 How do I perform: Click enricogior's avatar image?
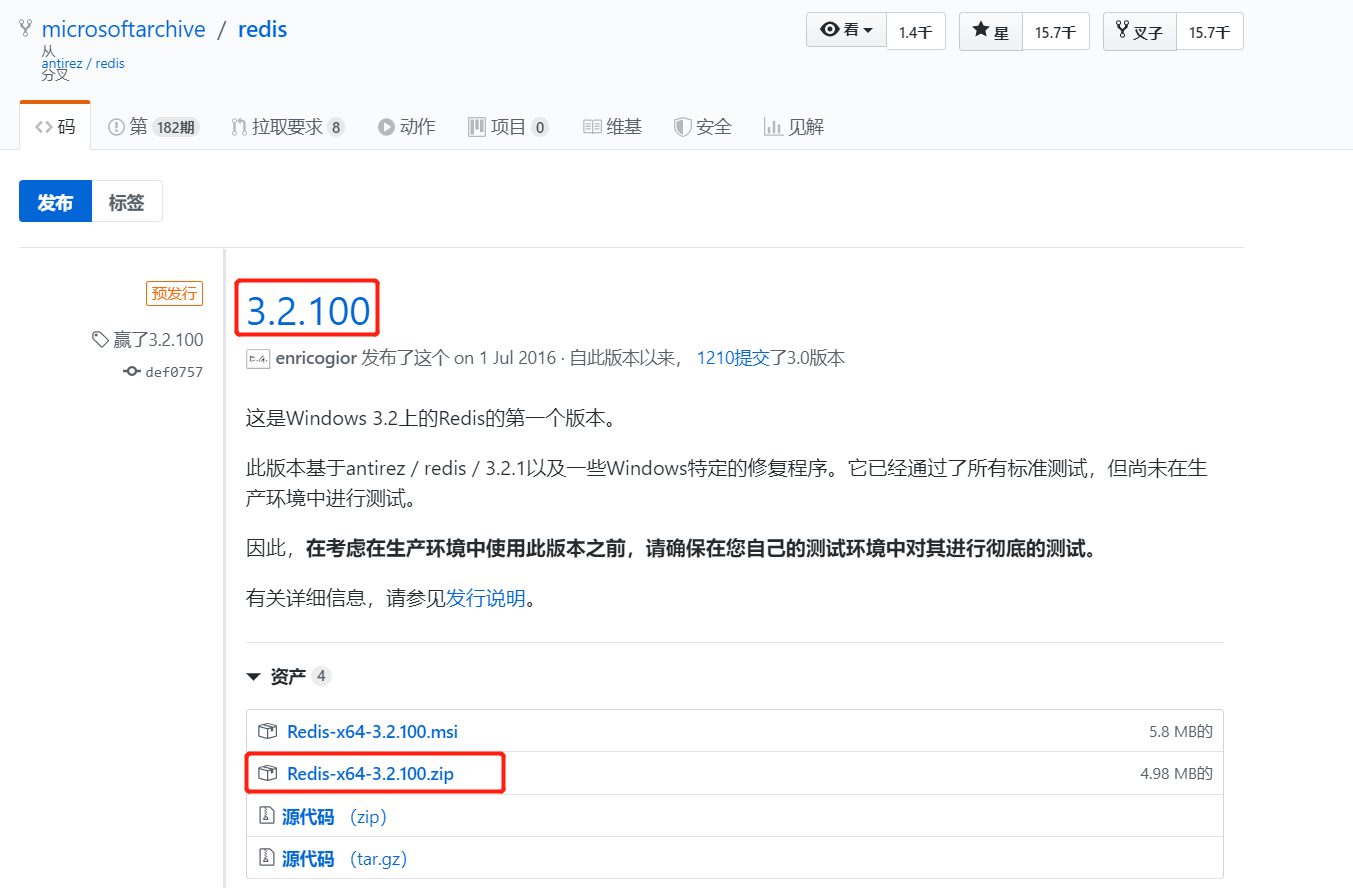[x=257, y=357]
